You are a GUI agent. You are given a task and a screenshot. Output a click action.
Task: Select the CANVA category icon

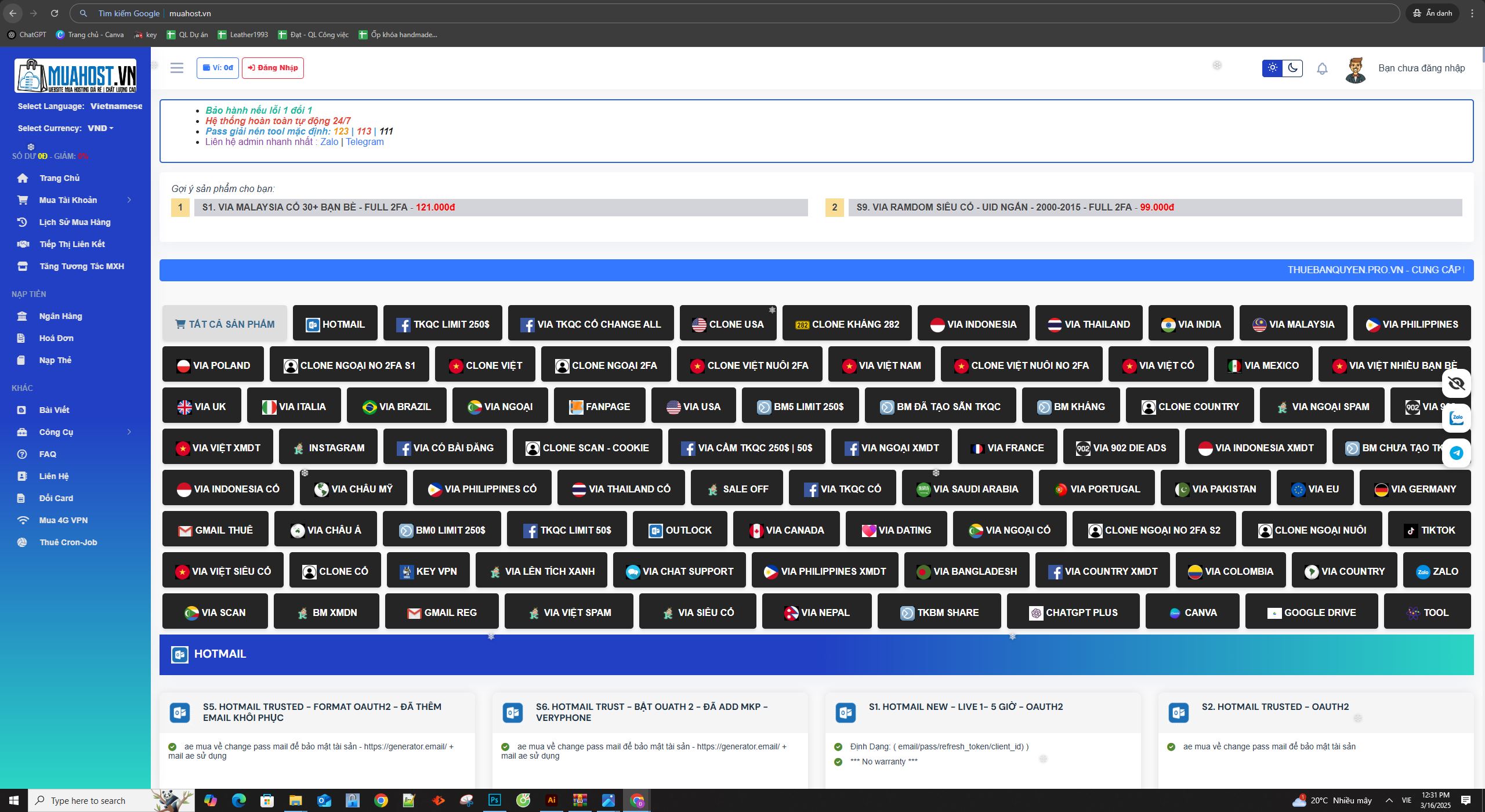[x=1192, y=611]
